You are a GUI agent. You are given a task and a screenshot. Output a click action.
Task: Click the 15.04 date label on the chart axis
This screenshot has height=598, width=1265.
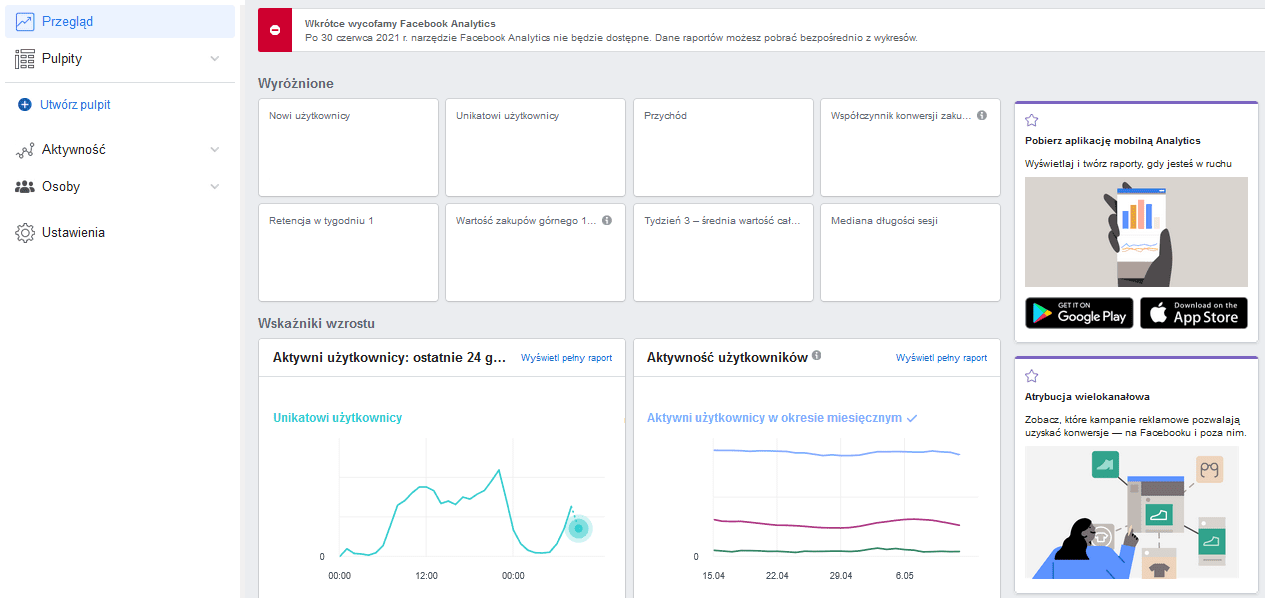point(714,576)
